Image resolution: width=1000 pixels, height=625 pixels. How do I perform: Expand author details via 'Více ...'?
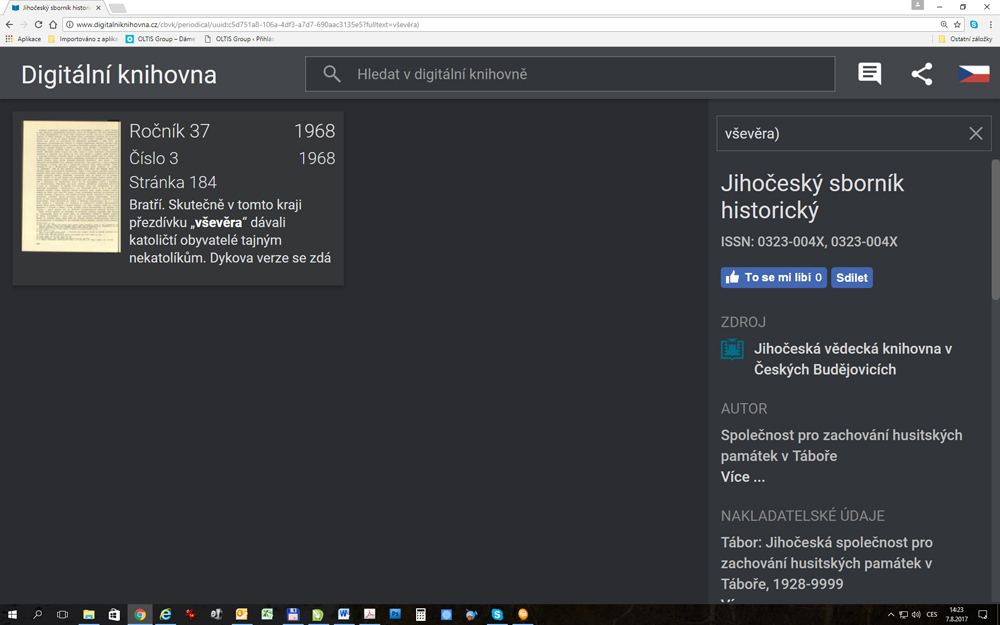(x=742, y=477)
